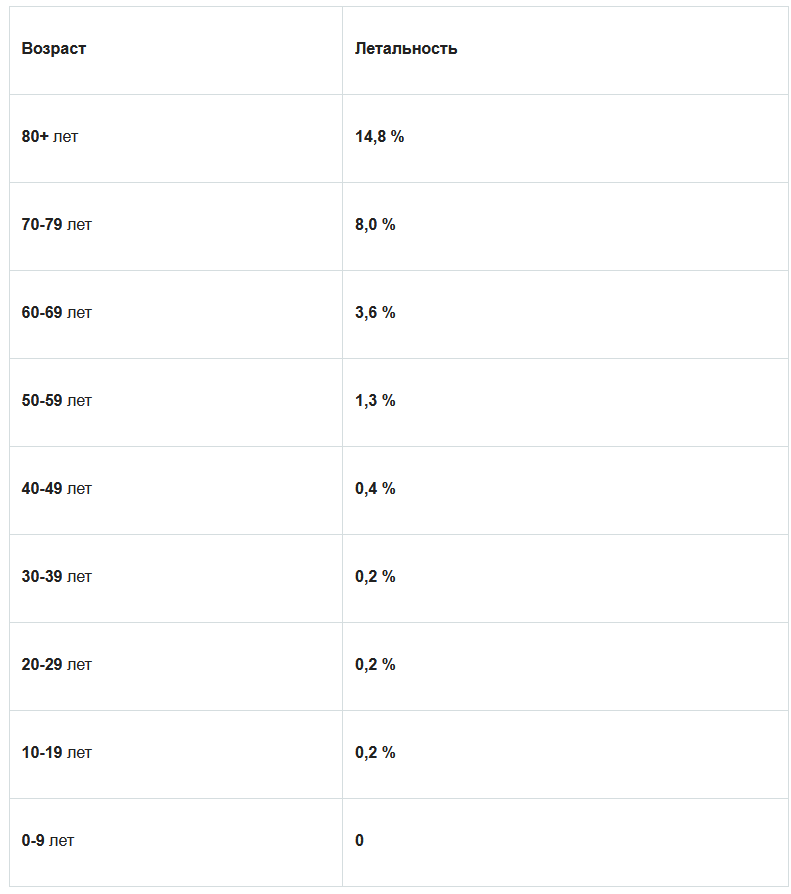Click the 0,4 % mortality value
The image size is (791, 894).
coord(375,489)
